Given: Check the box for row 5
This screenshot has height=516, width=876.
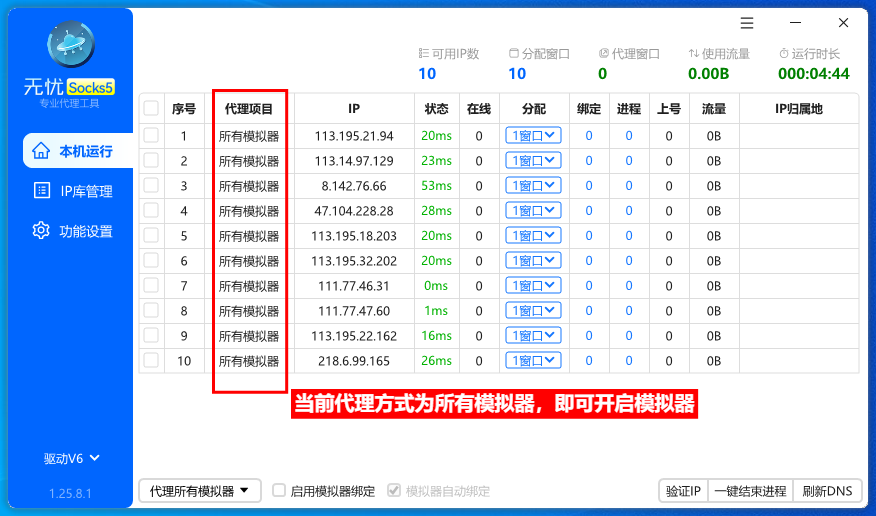Looking at the screenshot, I should [151, 235].
